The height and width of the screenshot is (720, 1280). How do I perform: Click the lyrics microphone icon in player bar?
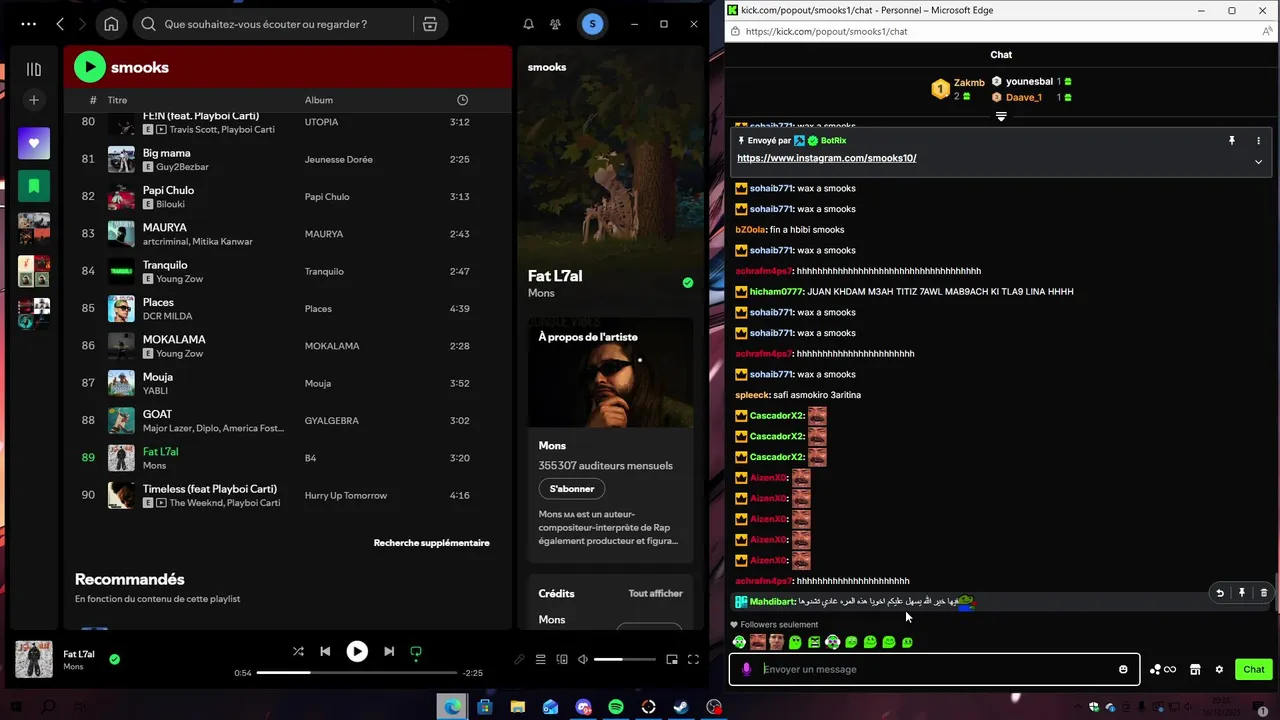519,659
